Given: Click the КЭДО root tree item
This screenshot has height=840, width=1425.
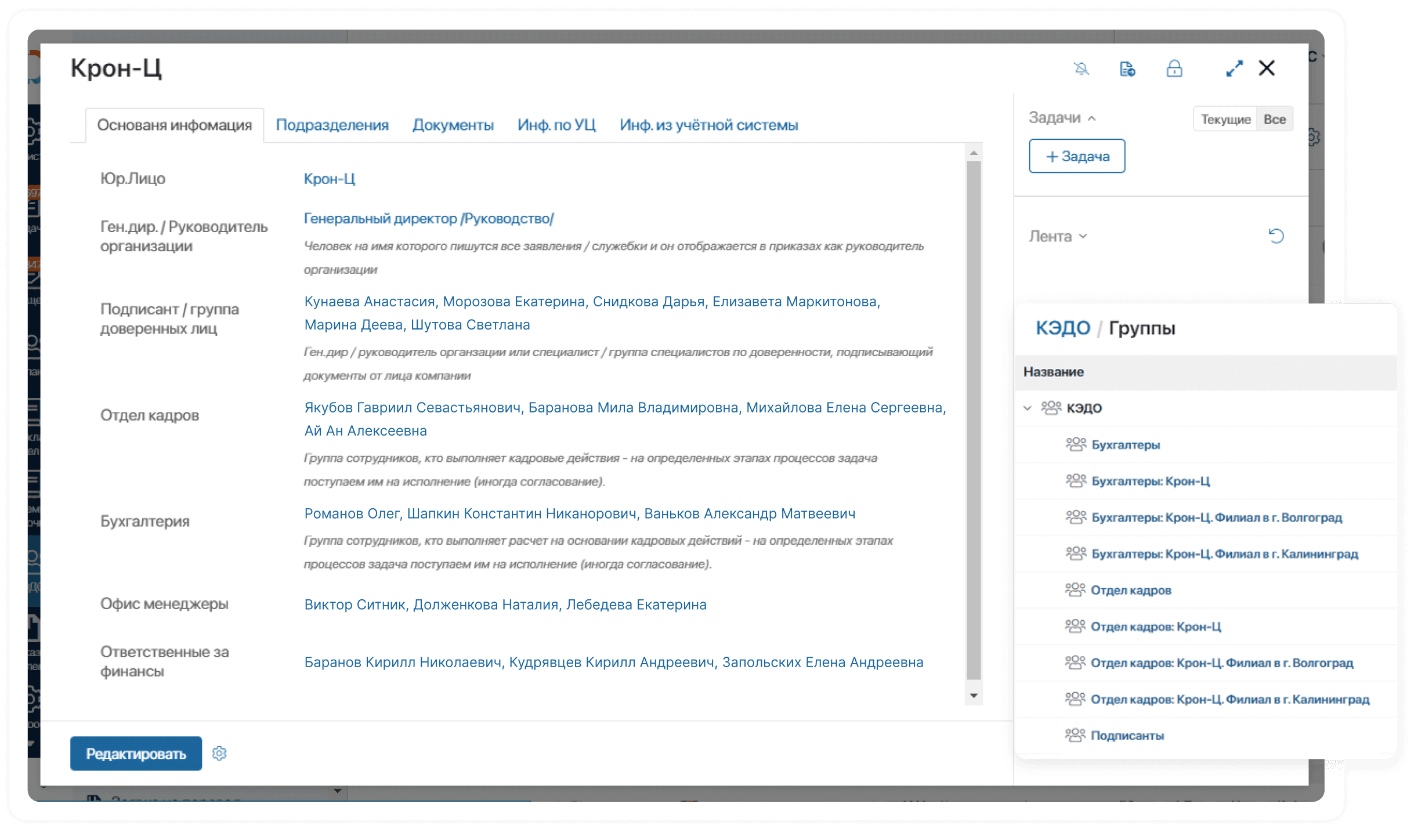Looking at the screenshot, I should coord(1084,408).
